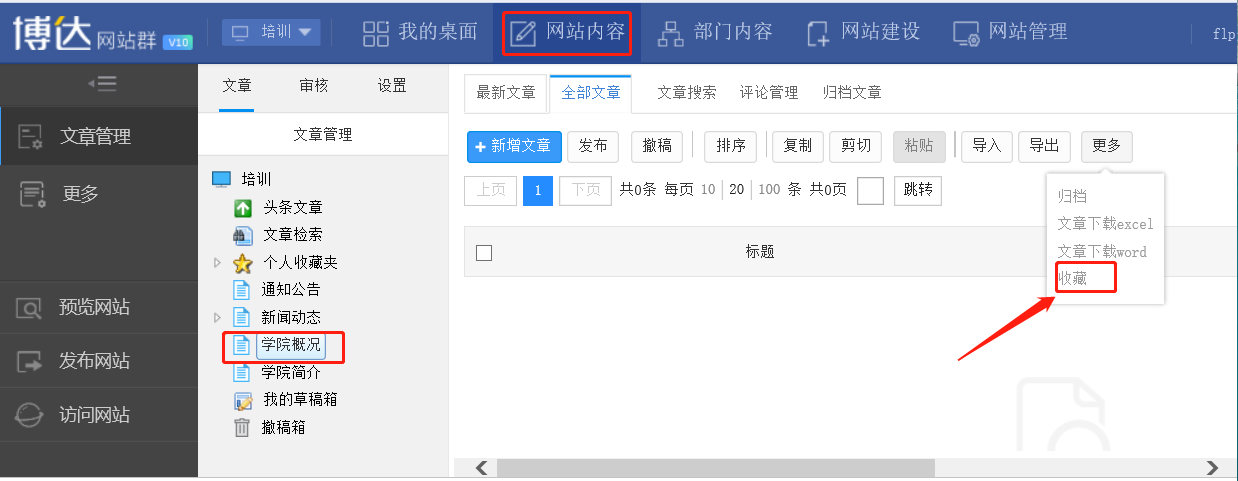Switch to the 归档文章 tab
The width and height of the screenshot is (1238, 481).
pyautogui.click(x=852, y=93)
